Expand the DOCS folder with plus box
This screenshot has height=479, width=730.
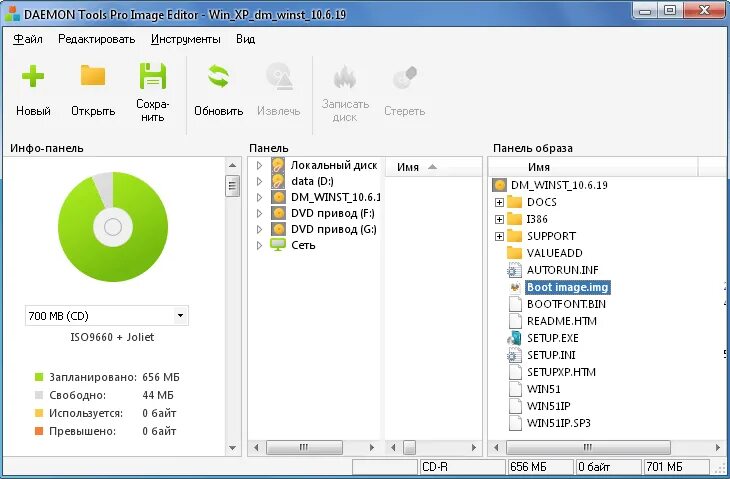[x=499, y=202]
